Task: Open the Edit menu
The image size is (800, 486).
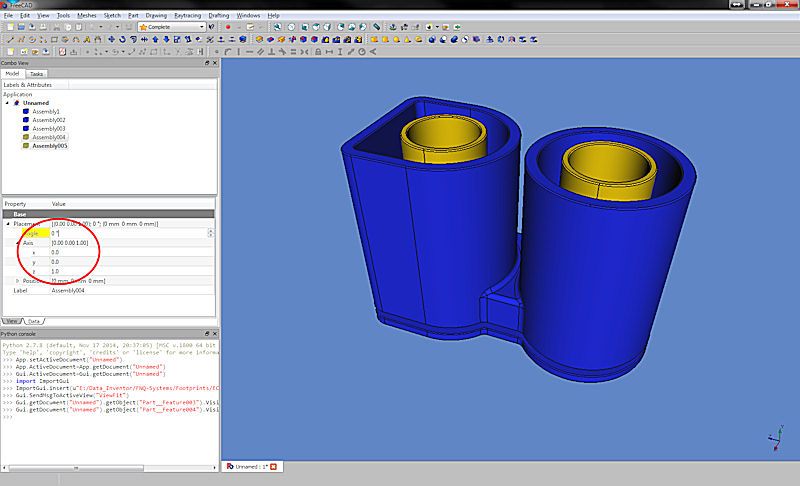Action: click(25, 15)
